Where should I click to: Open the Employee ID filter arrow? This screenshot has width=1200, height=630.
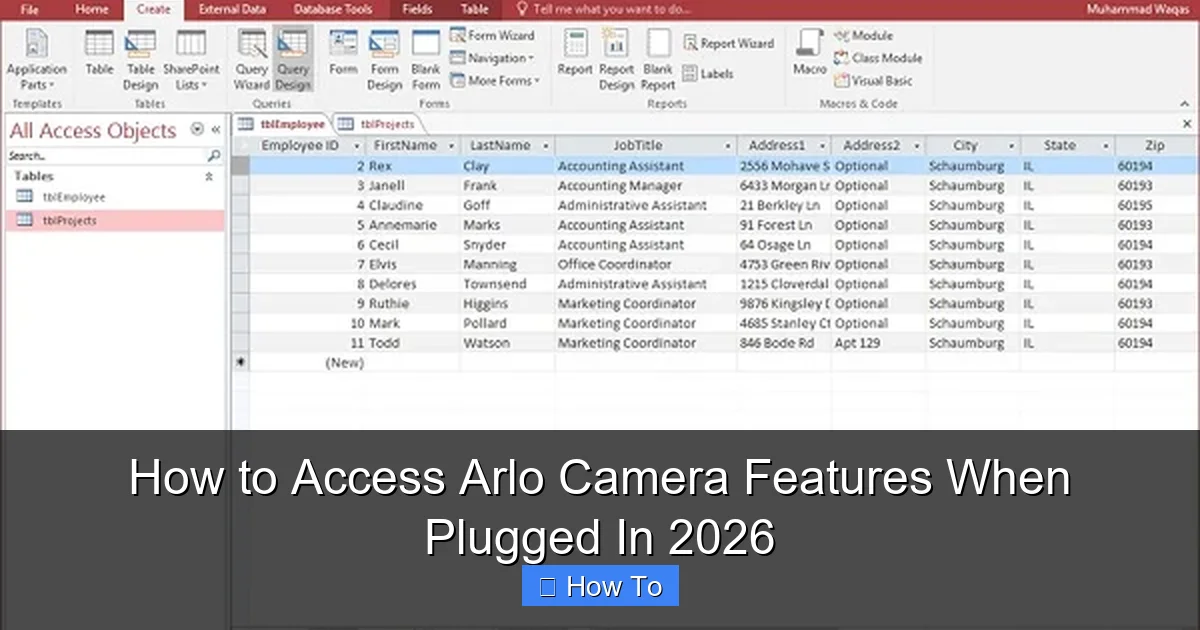click(355, 145)
